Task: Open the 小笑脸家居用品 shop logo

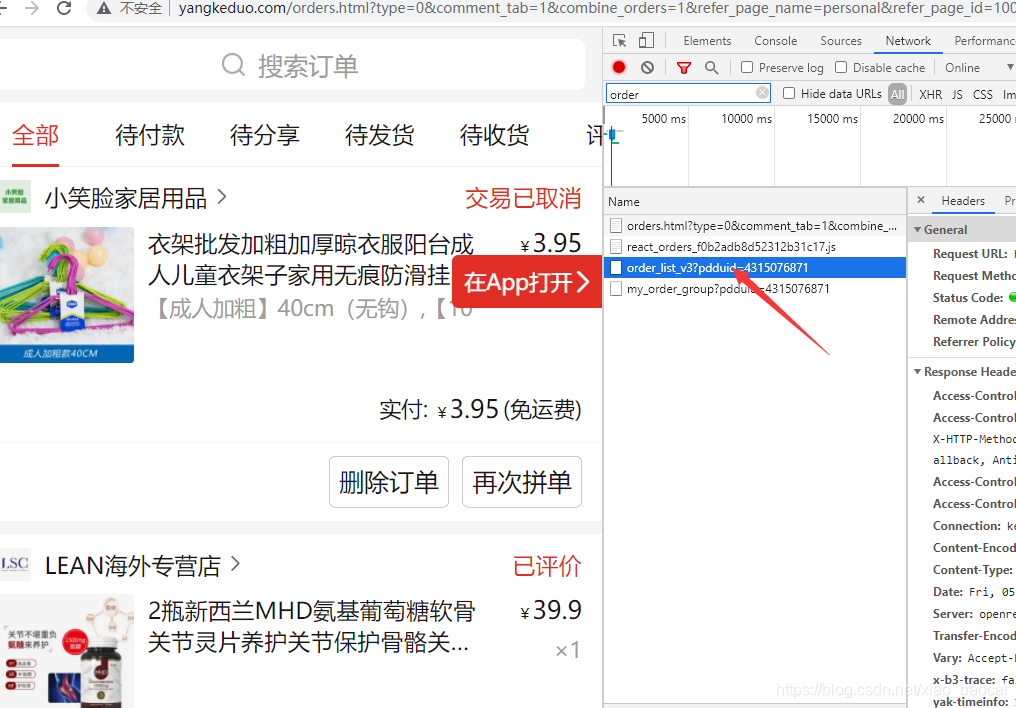Action: 15,197
